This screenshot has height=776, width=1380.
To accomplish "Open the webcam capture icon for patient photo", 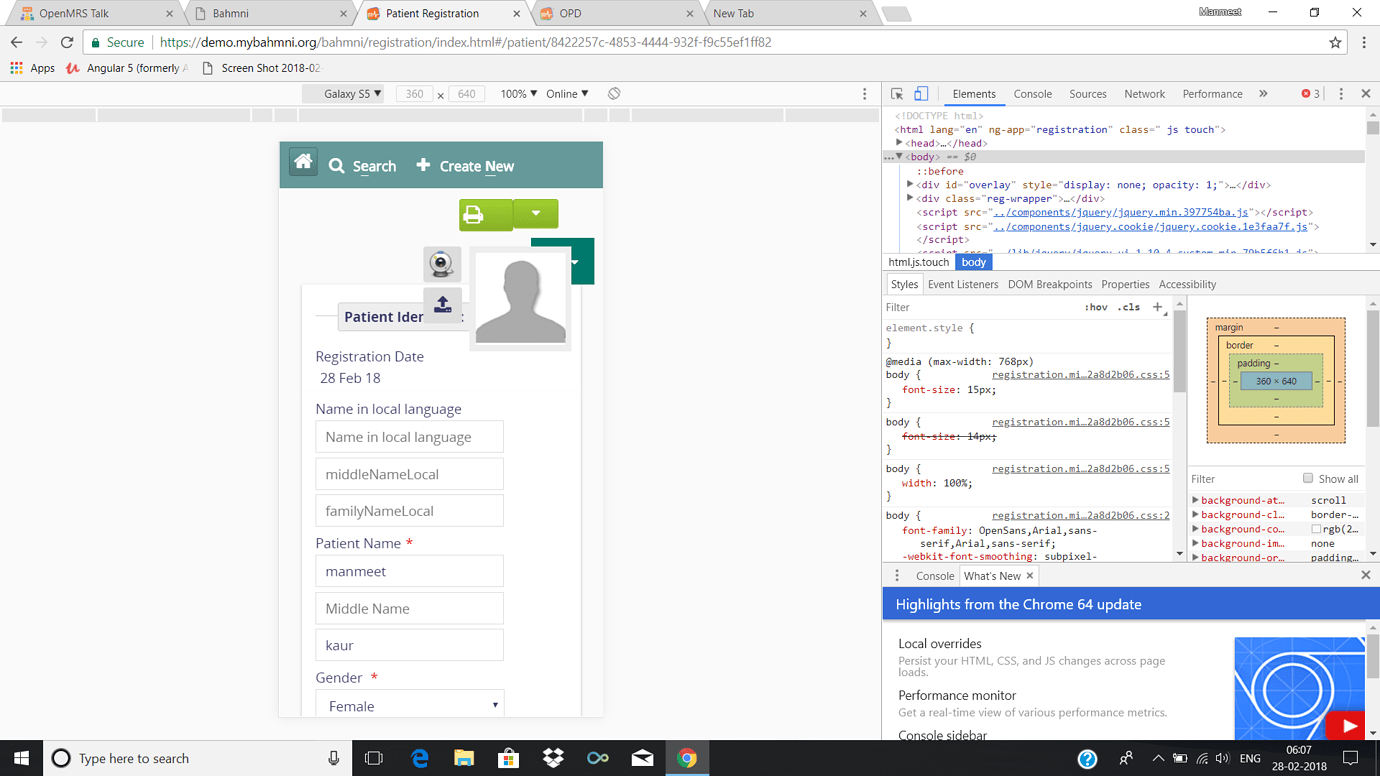I will [x=441, y=264].
